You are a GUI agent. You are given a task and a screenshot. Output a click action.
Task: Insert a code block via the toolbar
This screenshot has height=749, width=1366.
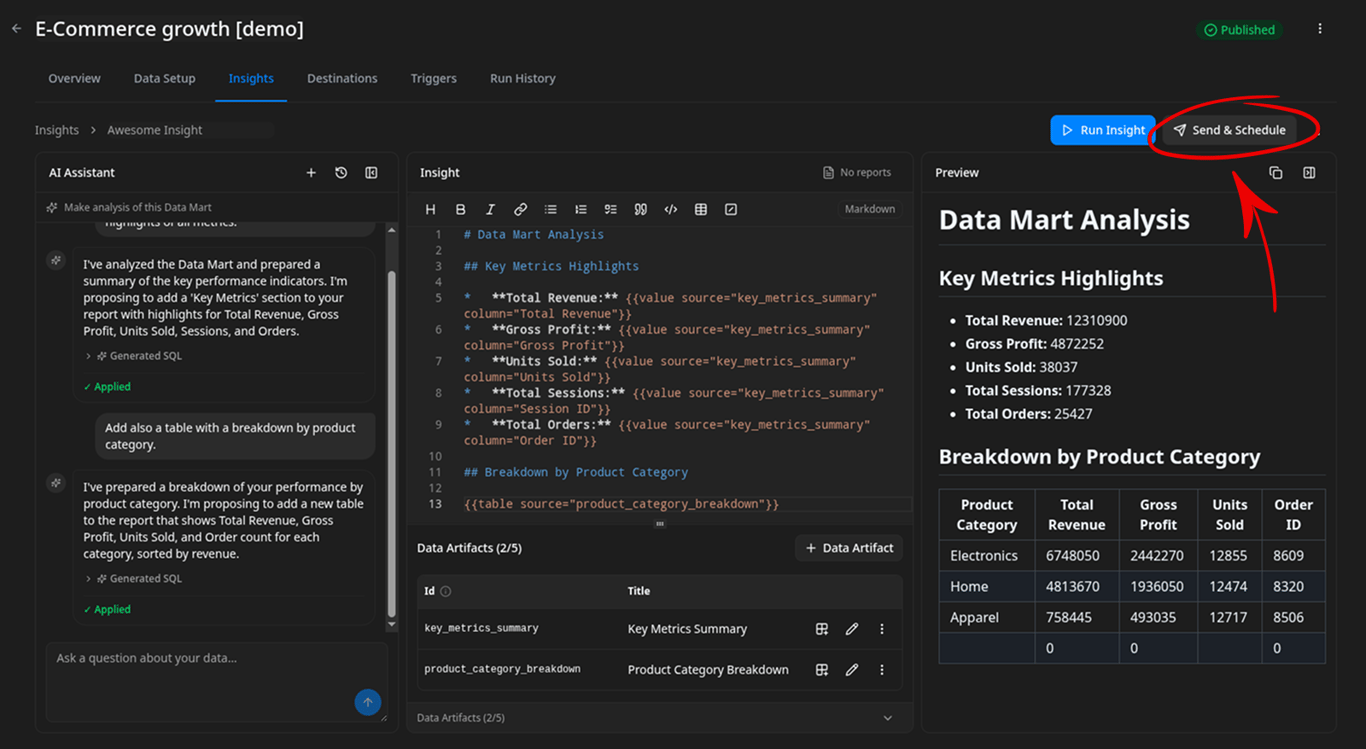[x=670, y=209]
